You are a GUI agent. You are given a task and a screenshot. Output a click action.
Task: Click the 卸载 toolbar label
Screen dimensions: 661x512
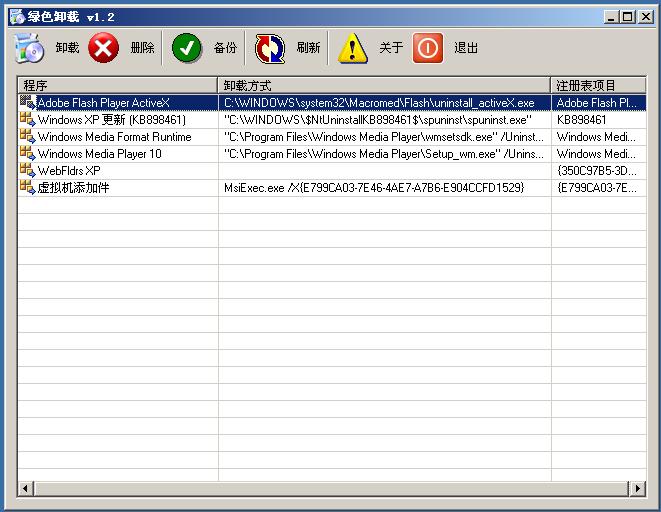67,48
